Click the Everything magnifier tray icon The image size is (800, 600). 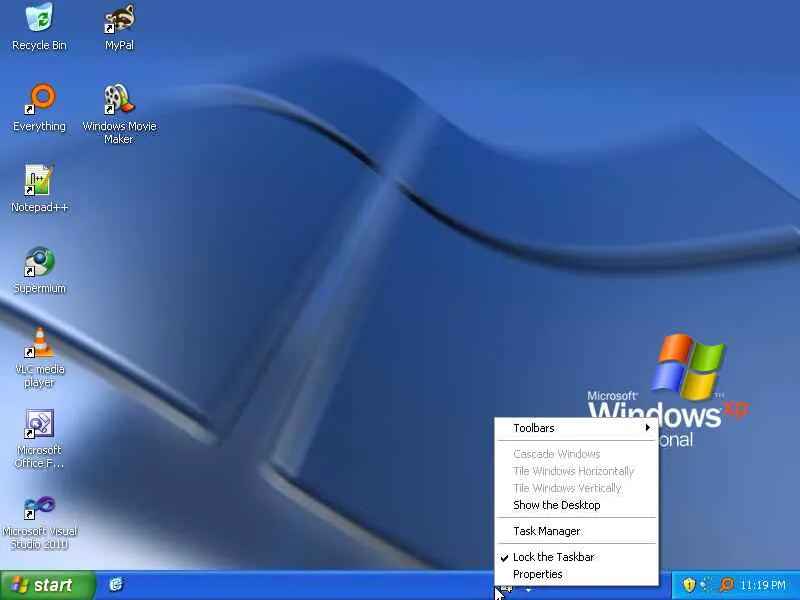click(x=726, y=585)
